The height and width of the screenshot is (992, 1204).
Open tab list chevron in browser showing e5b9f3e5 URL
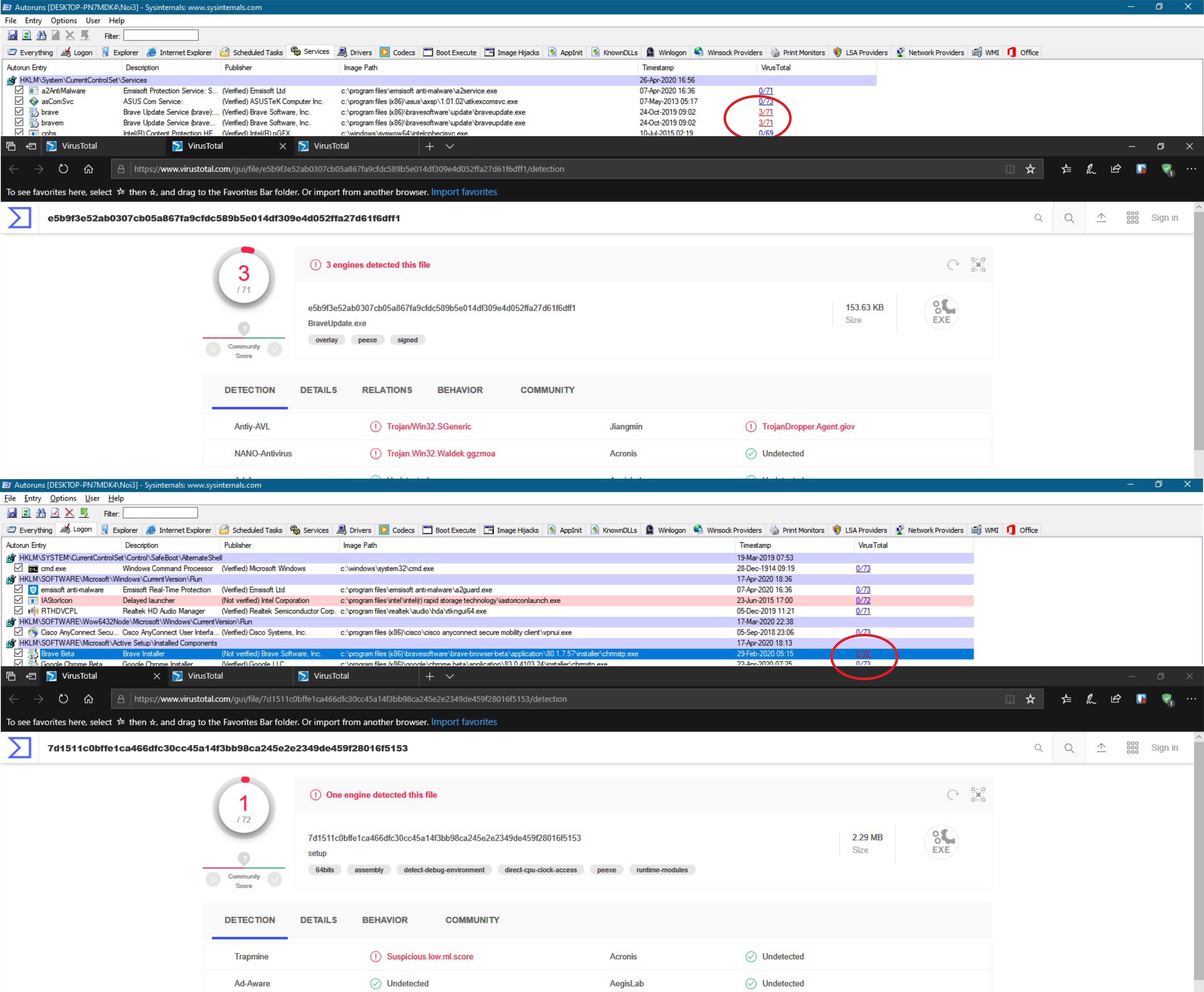450,146
